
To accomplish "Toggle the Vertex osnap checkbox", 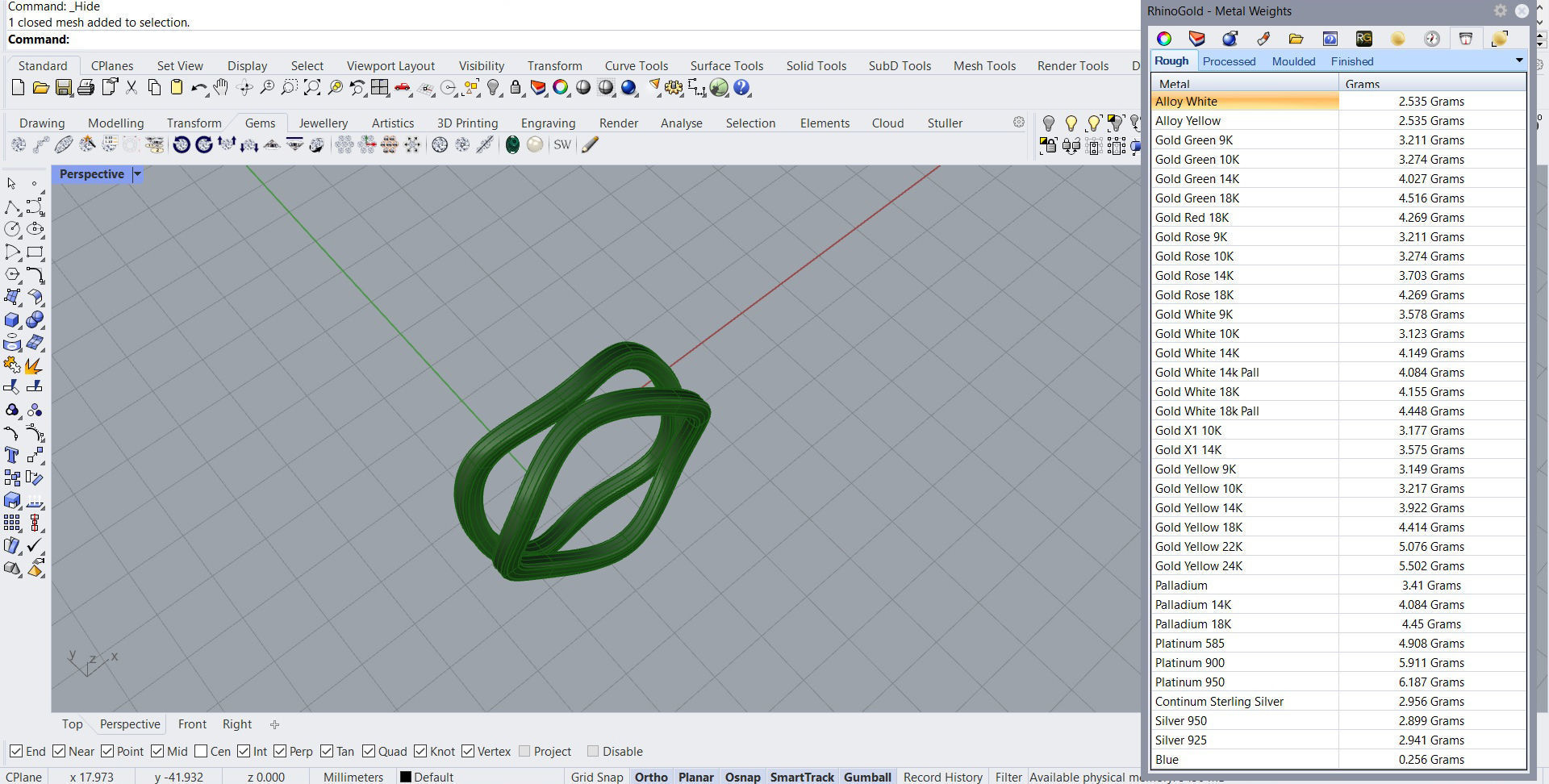I will point(468,751).
